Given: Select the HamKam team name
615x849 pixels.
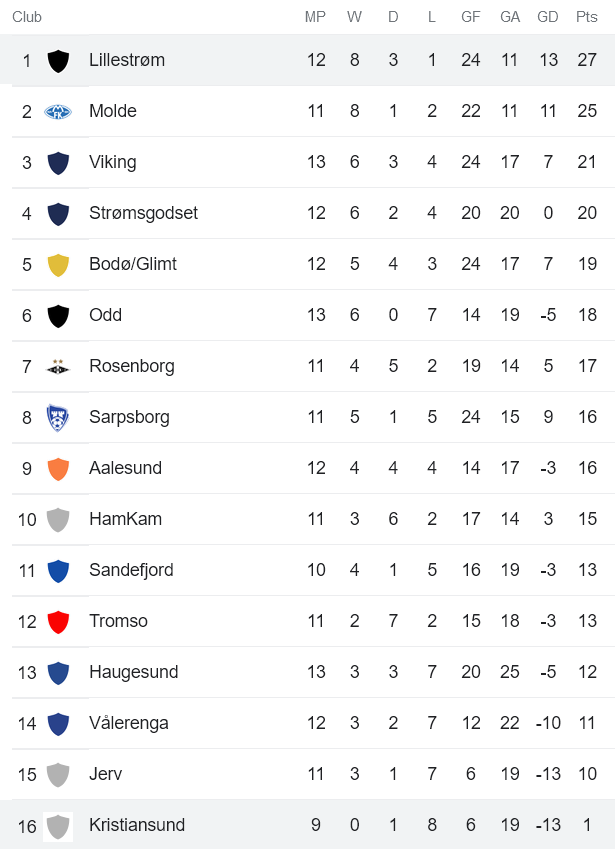Looking at the screenshot, I should point(125,519).
